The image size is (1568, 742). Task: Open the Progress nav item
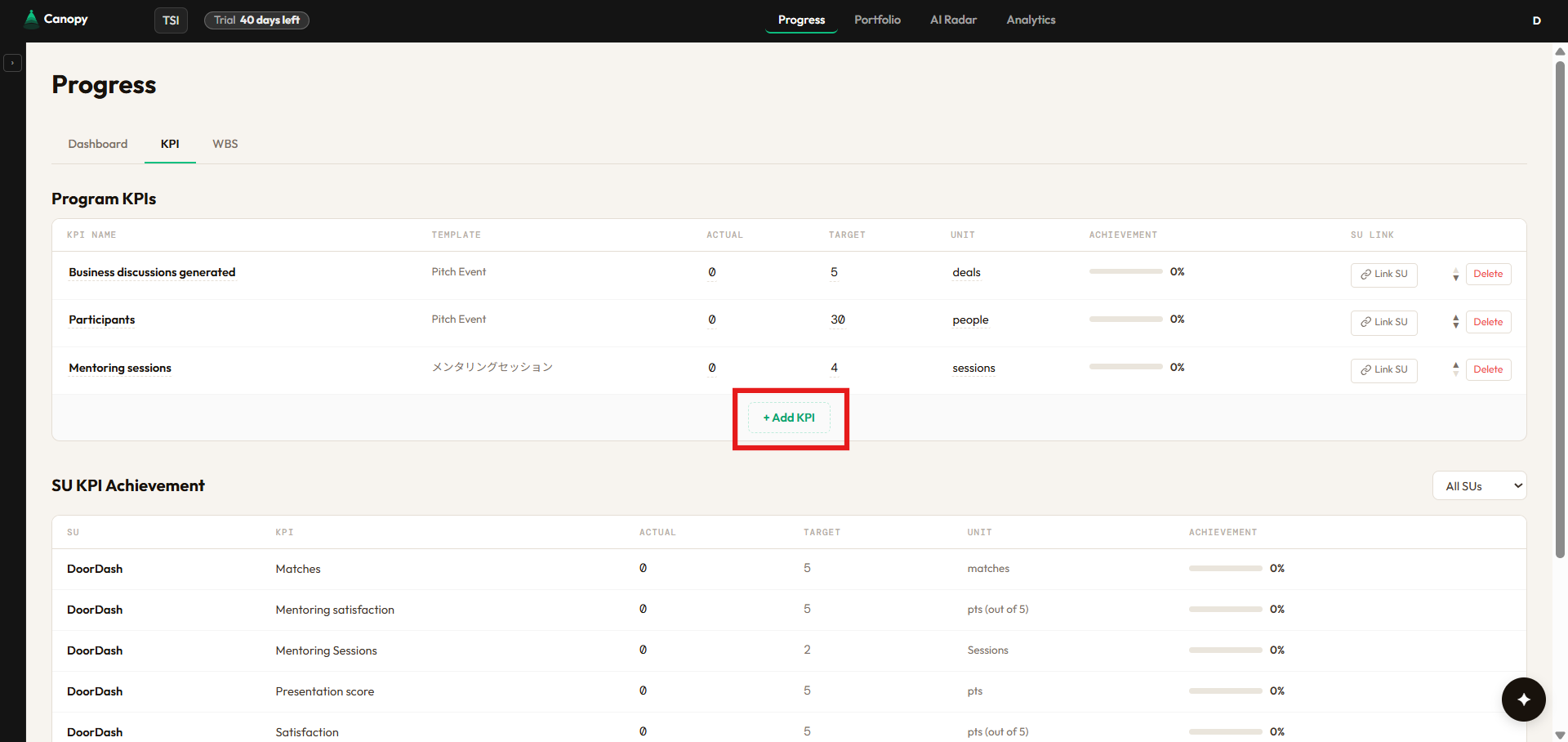click(x=801, y=20)
